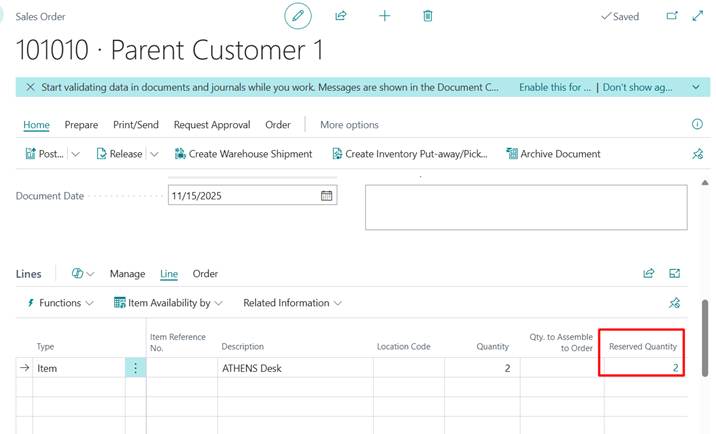Share the Lines section icon
Viewport: 716px width, 434px height.
click(x=648, y=273)
